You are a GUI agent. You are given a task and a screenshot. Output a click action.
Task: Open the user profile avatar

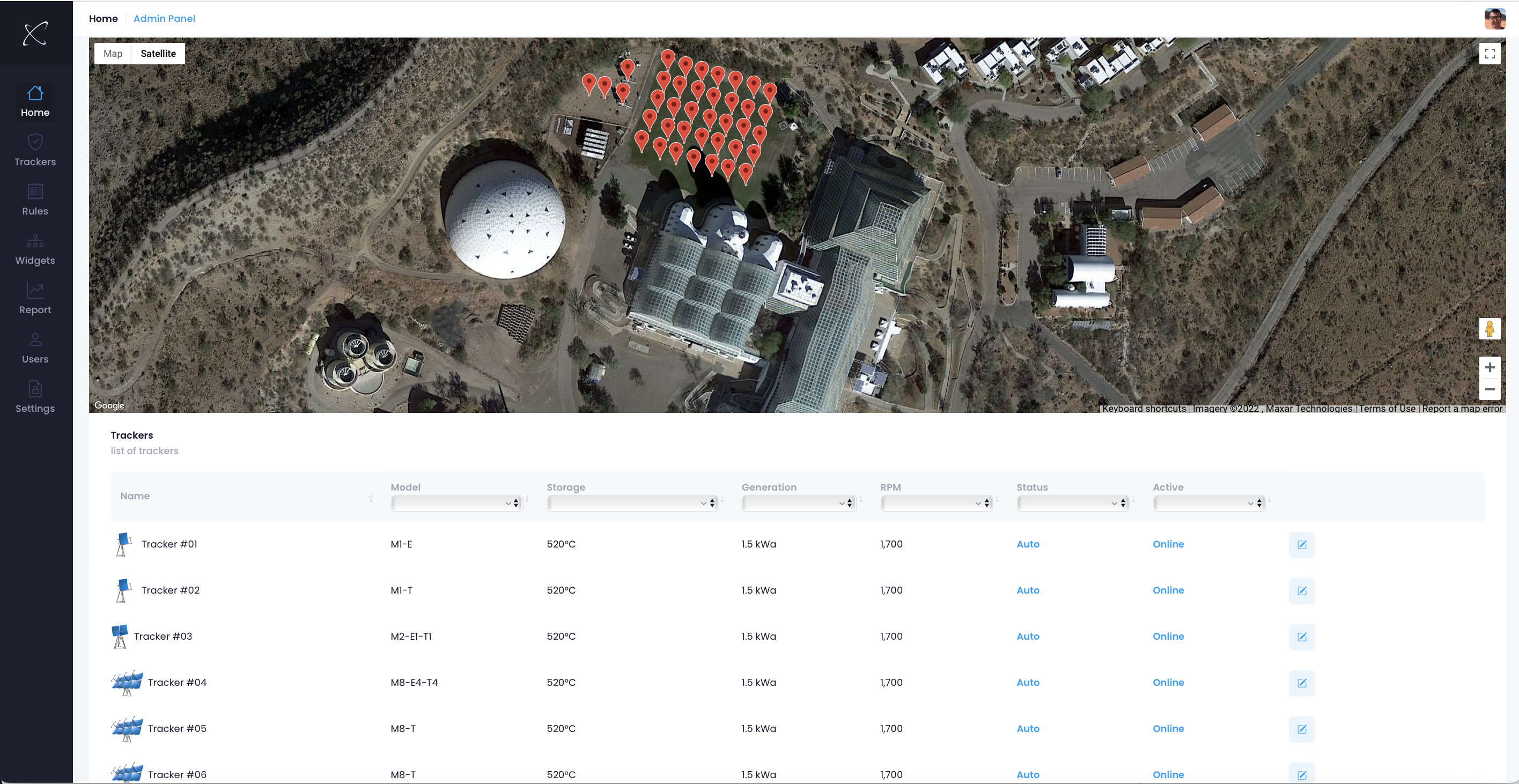pos(1494,19)
